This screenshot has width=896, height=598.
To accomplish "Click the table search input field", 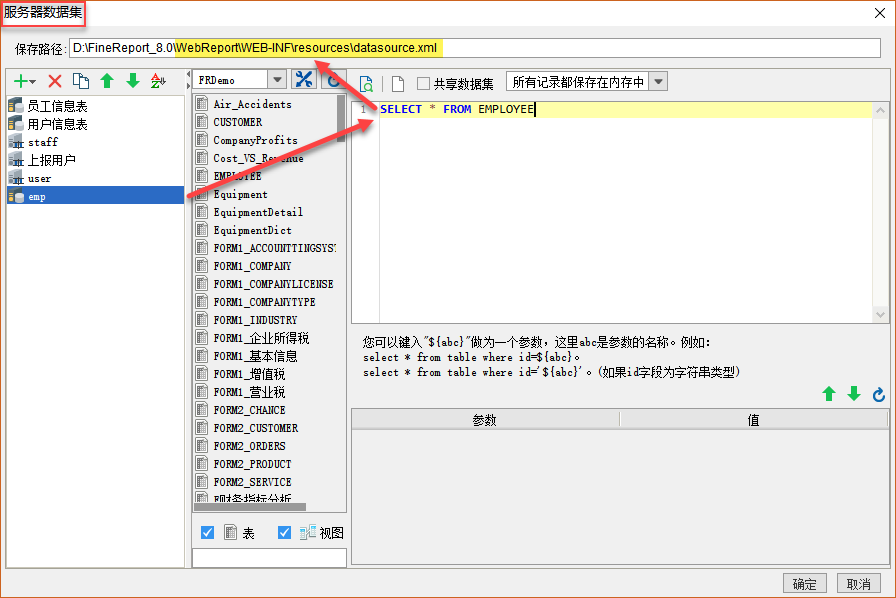I will (270, 557).
